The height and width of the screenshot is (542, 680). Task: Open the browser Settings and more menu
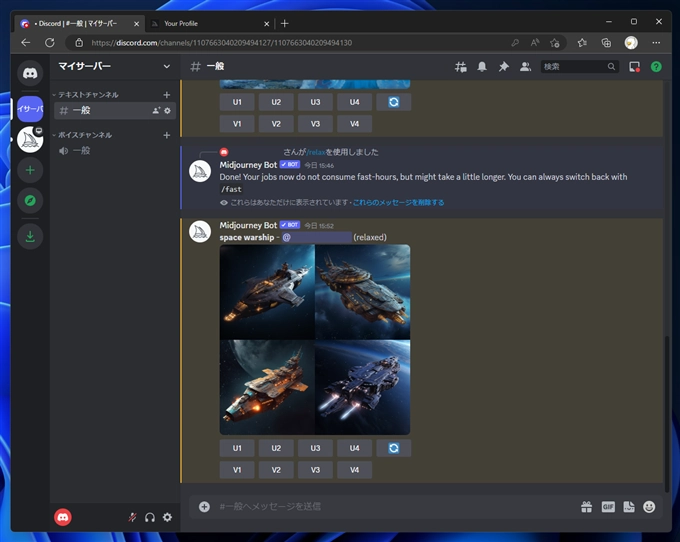656,42
